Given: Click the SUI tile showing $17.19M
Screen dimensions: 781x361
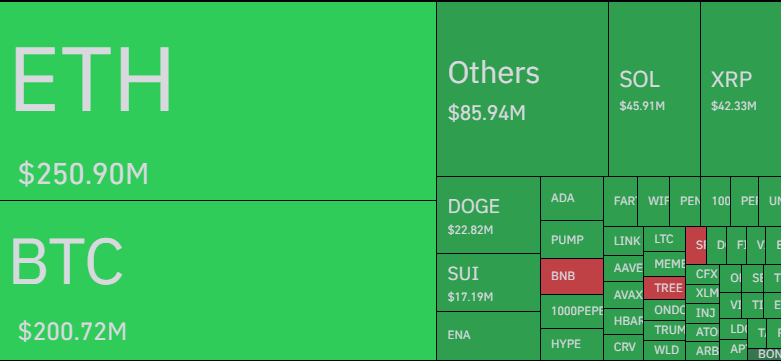Looking at the screenshot, I should pos(488,283).
